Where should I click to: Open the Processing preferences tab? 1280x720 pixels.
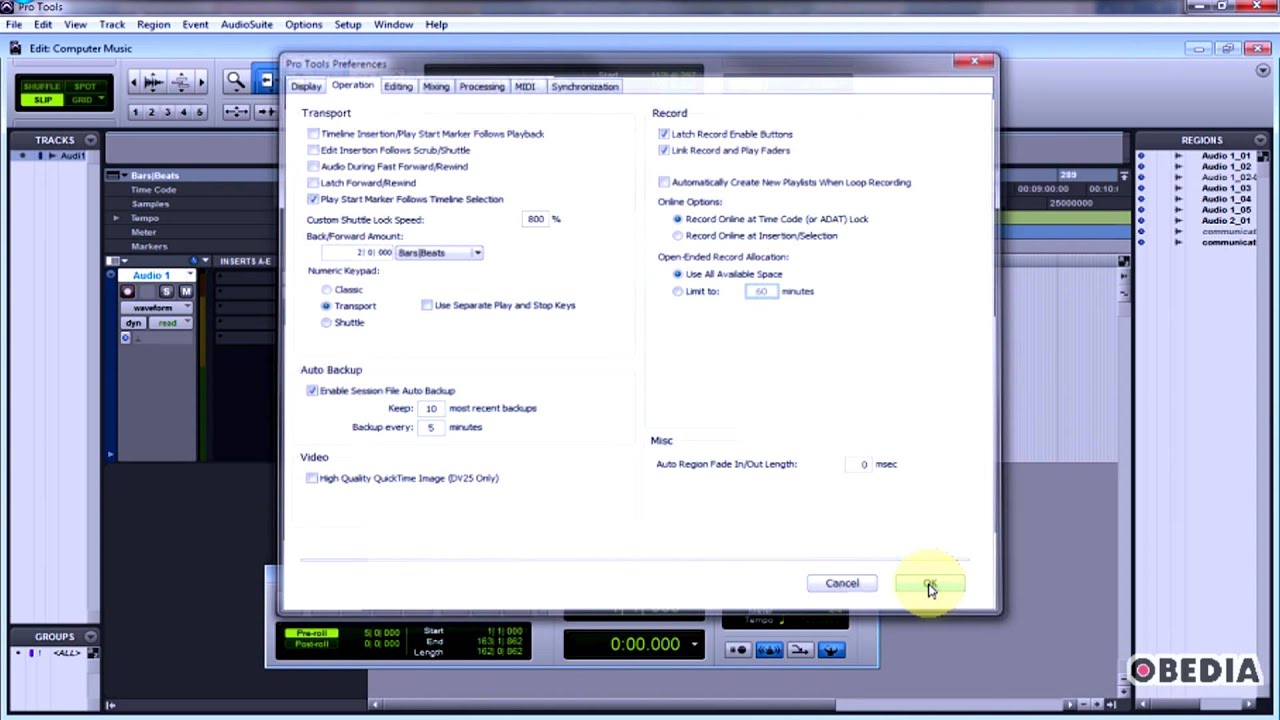482,87
